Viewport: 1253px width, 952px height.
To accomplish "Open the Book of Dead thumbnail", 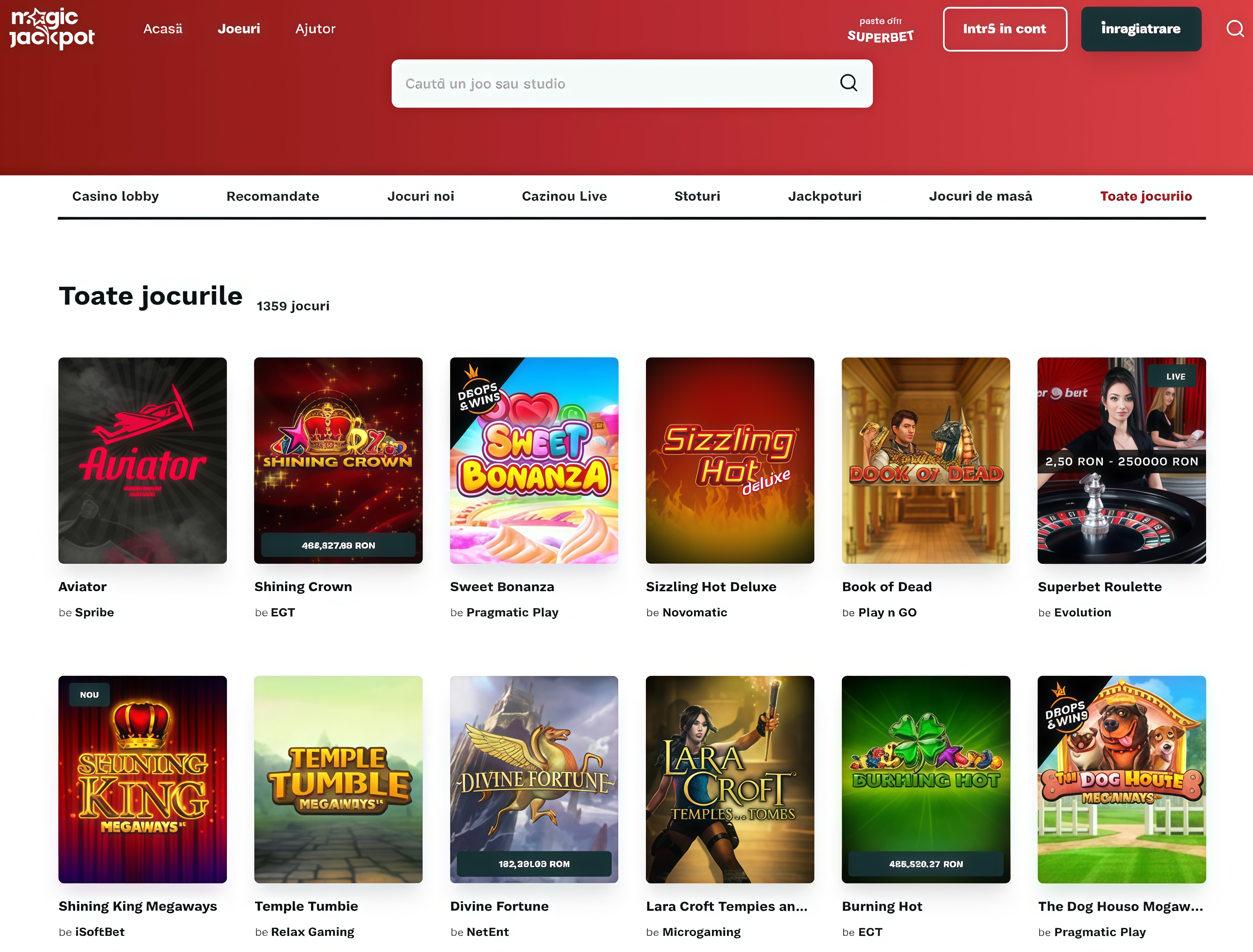I will pyautogui.click(x=926, y=460).
